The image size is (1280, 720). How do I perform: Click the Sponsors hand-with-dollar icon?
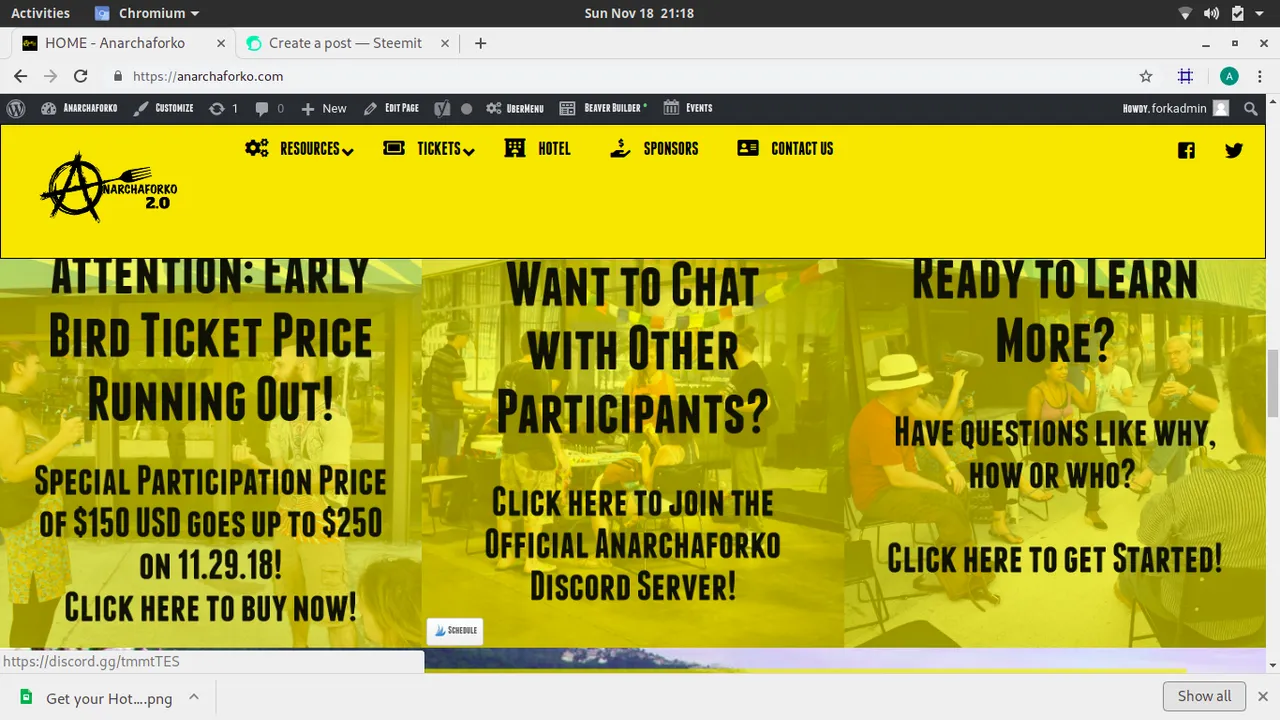[620, 148]
